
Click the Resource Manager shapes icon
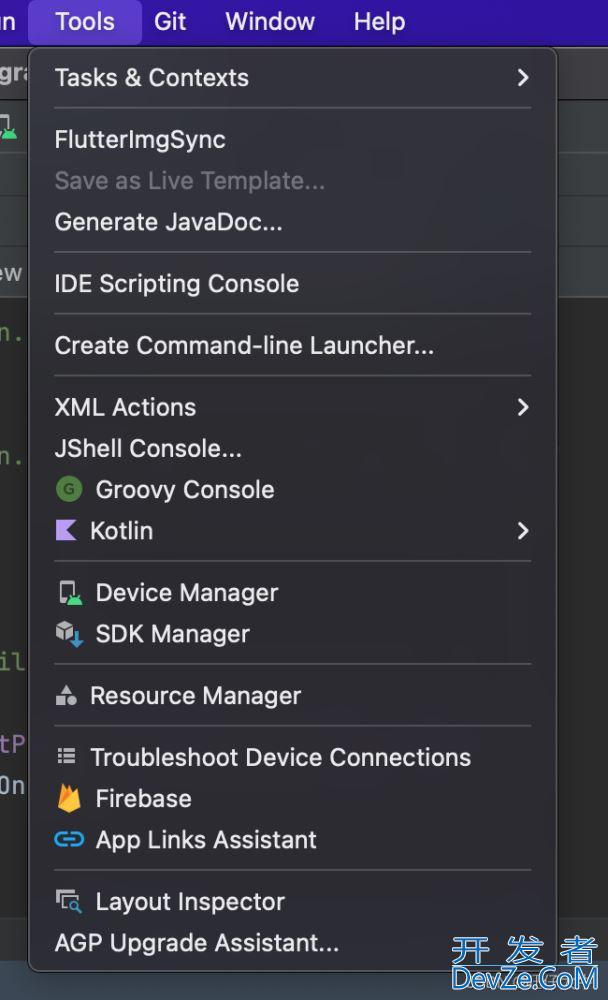tap(66, 696)
